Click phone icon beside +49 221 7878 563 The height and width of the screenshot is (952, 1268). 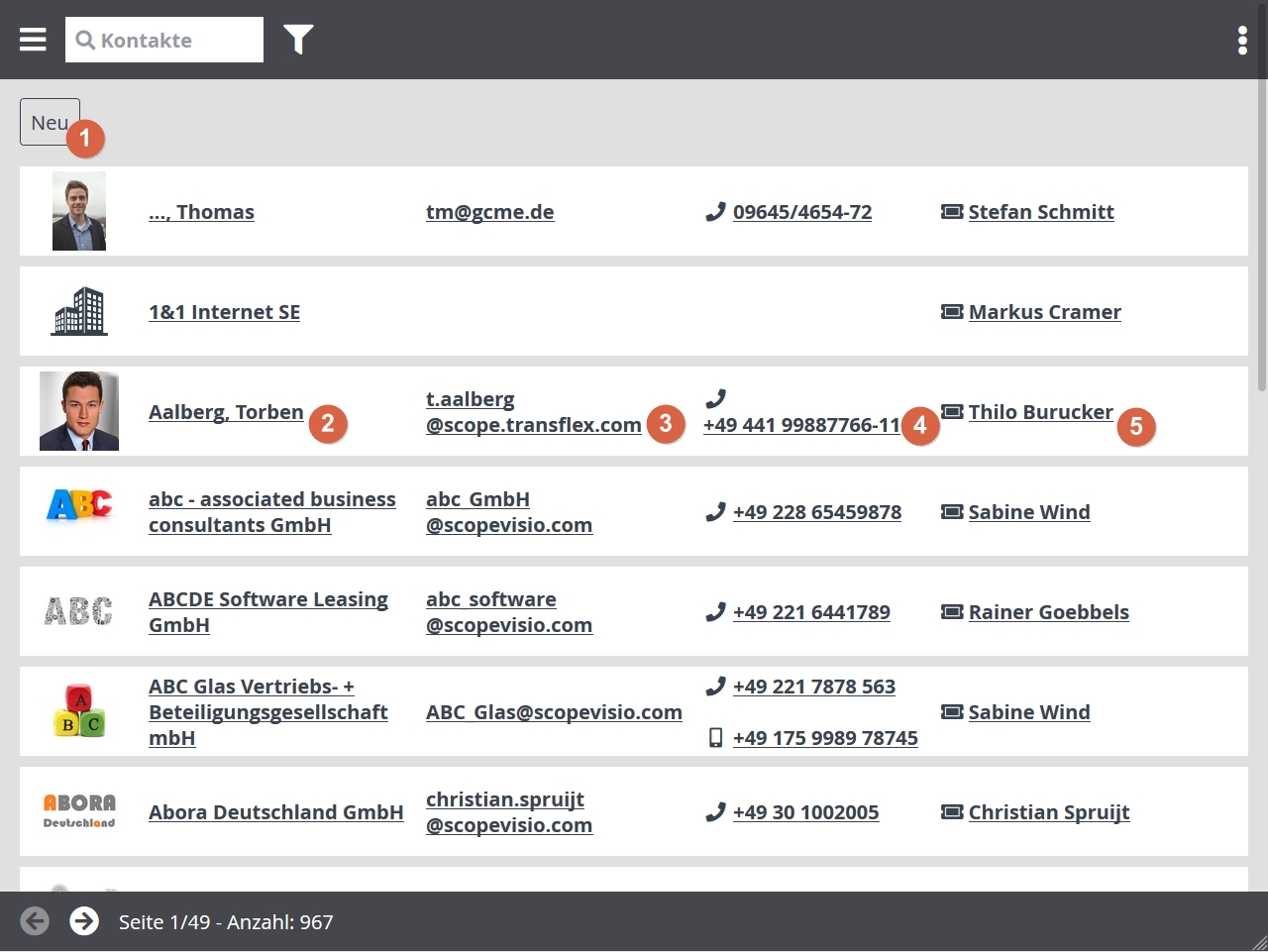tap(715, 687)
